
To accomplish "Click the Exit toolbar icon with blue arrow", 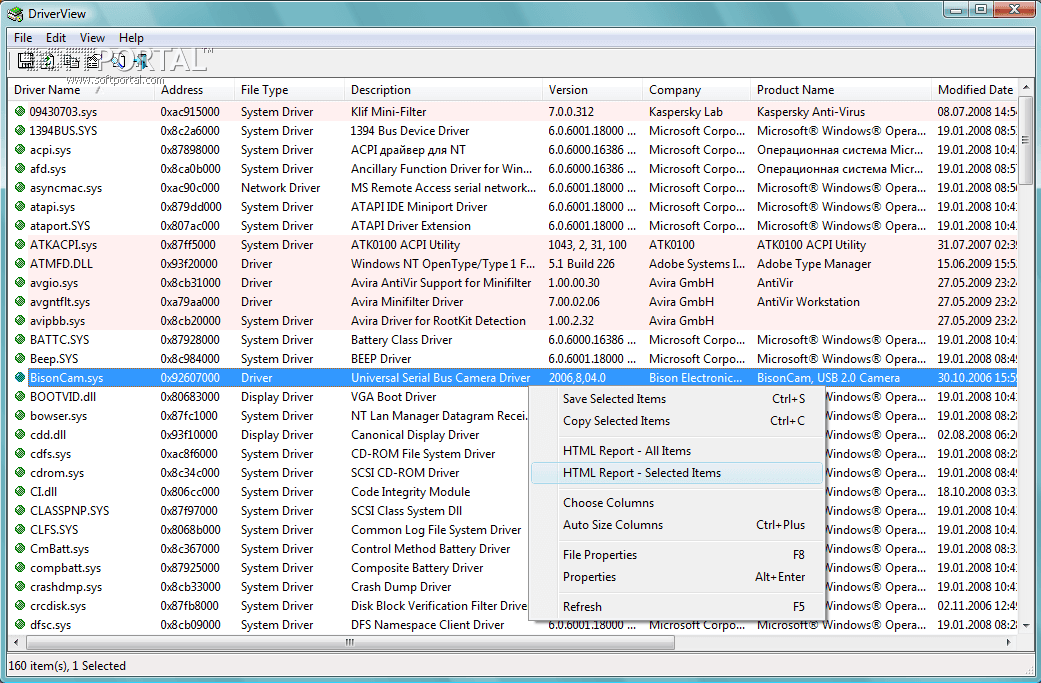I will [x=141, y=62].
